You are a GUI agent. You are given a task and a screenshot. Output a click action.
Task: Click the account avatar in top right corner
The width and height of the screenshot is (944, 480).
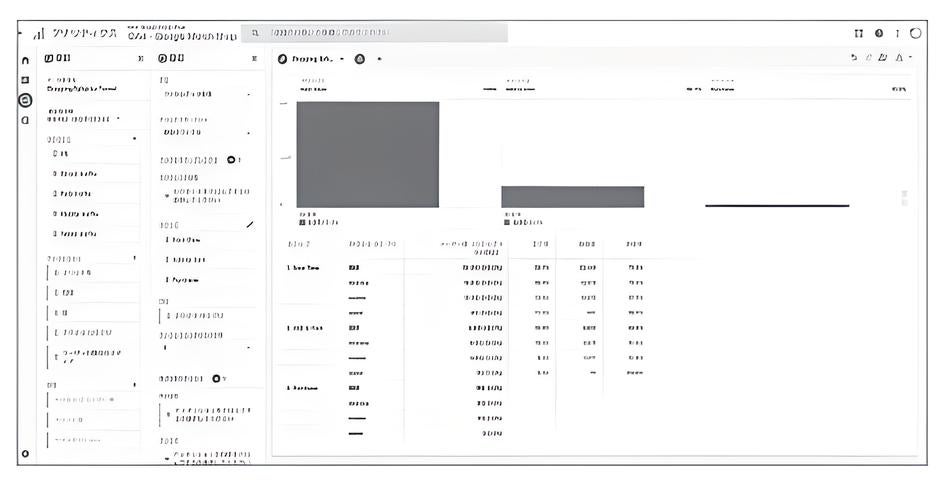915,33
